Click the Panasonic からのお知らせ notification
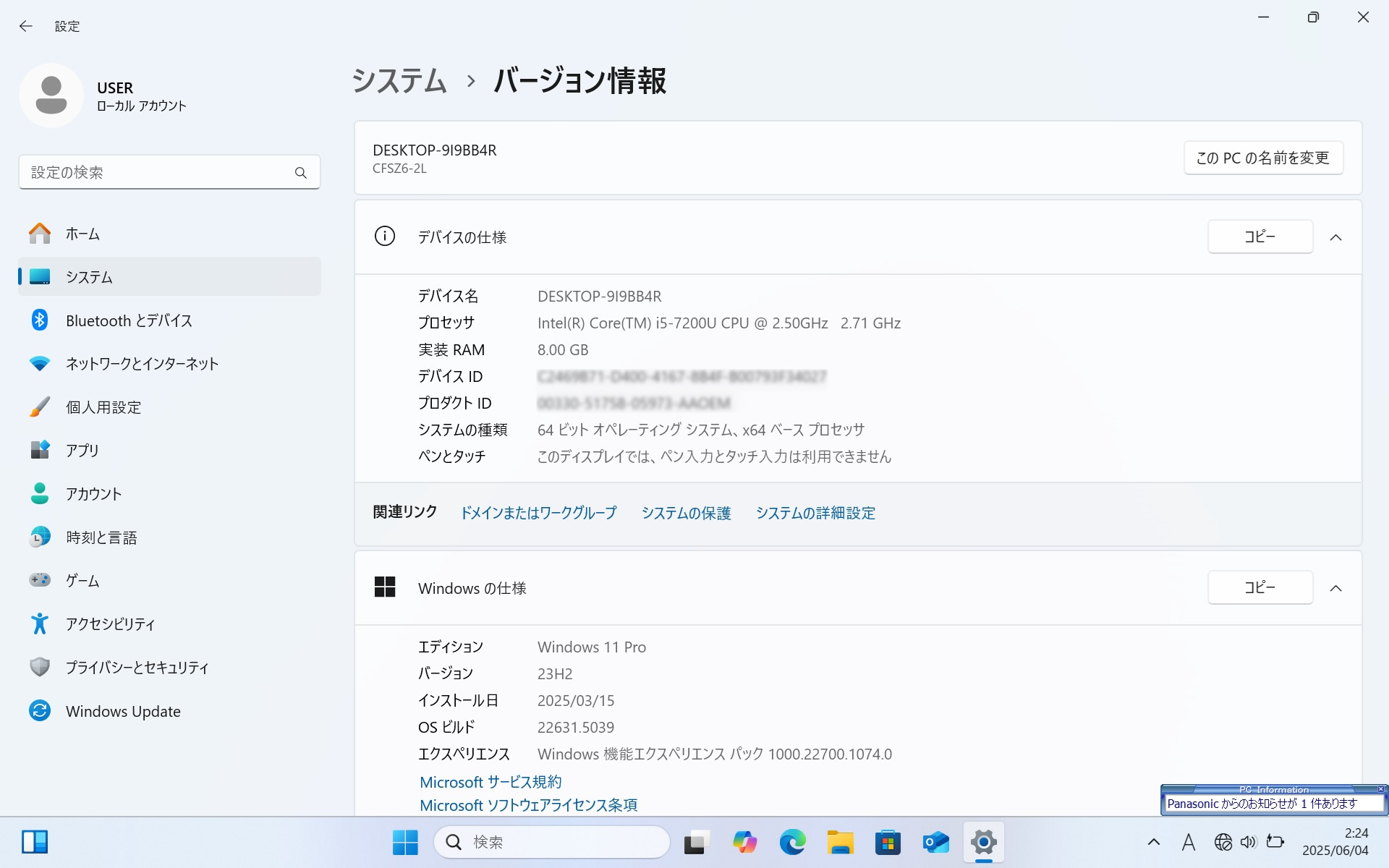Screen dimensions: 1389x868 (x=1274, y=804)
